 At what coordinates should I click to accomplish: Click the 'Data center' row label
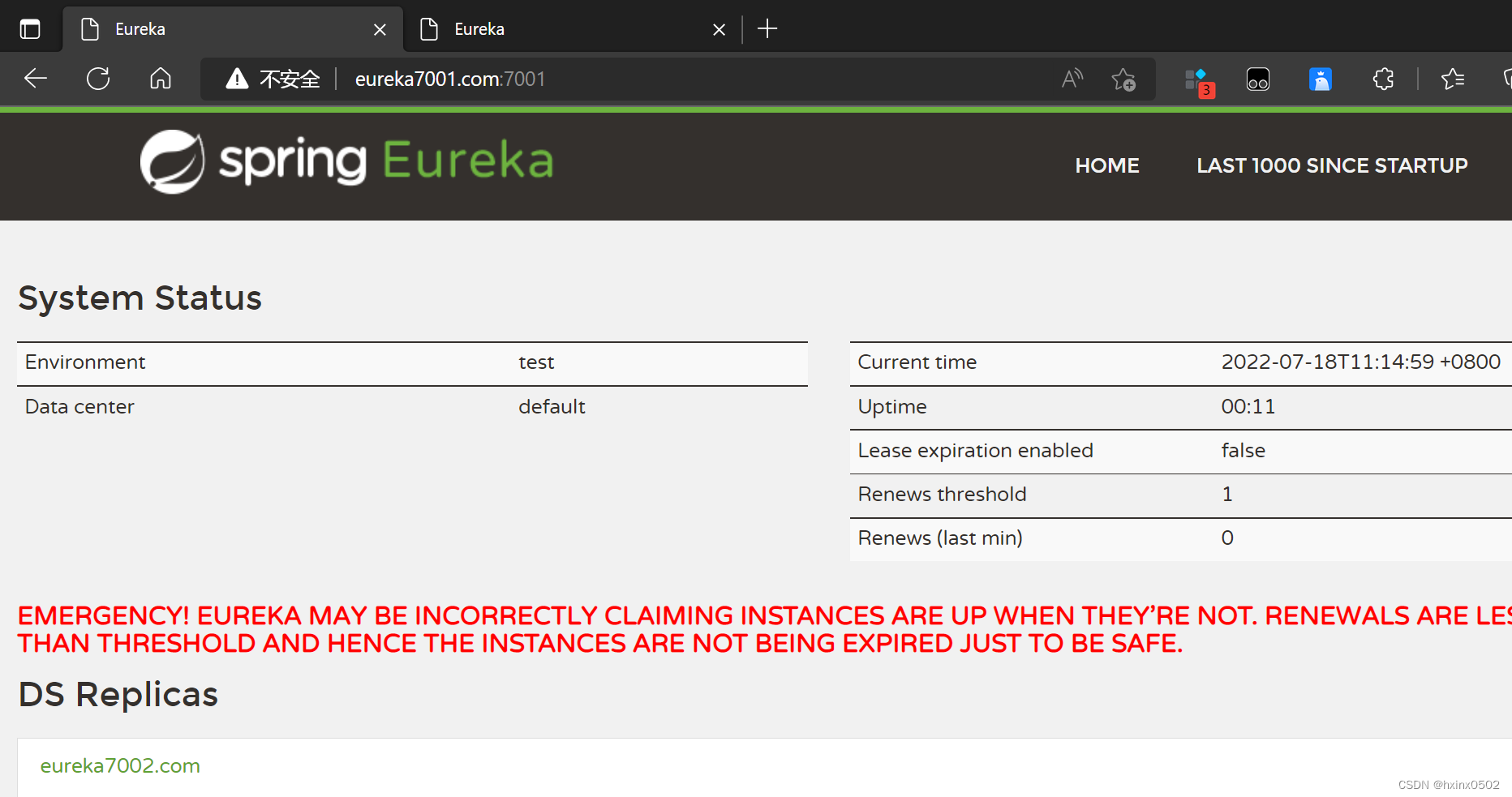click(79, 406)
